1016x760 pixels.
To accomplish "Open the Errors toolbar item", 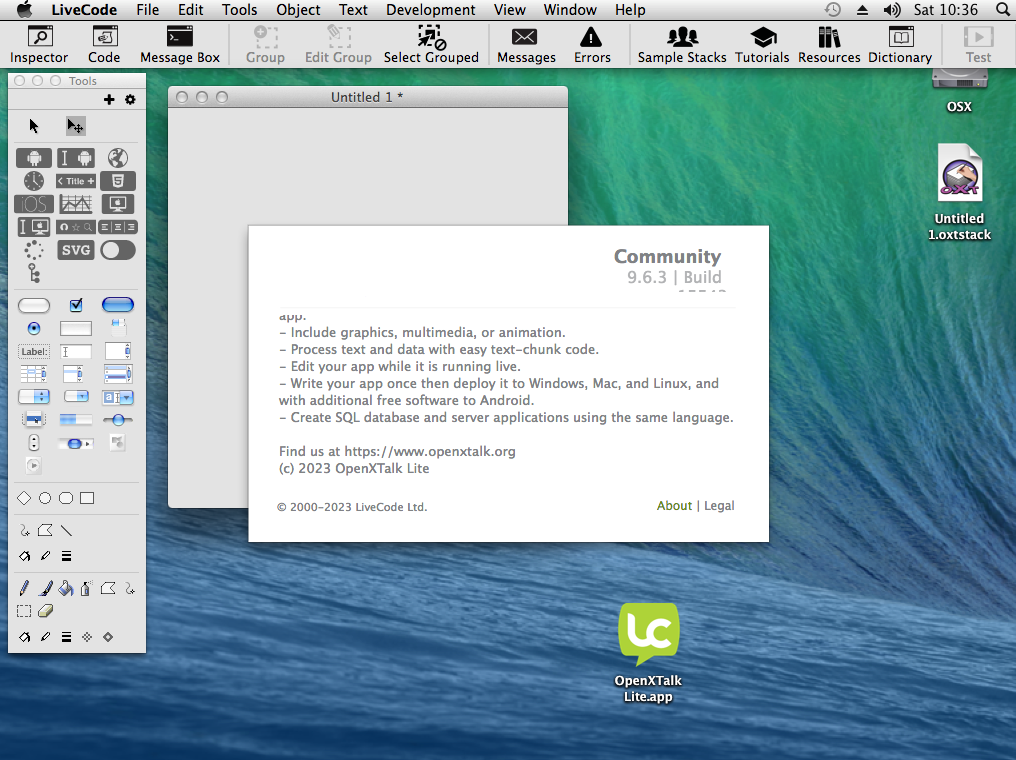I will click(592, 45).
